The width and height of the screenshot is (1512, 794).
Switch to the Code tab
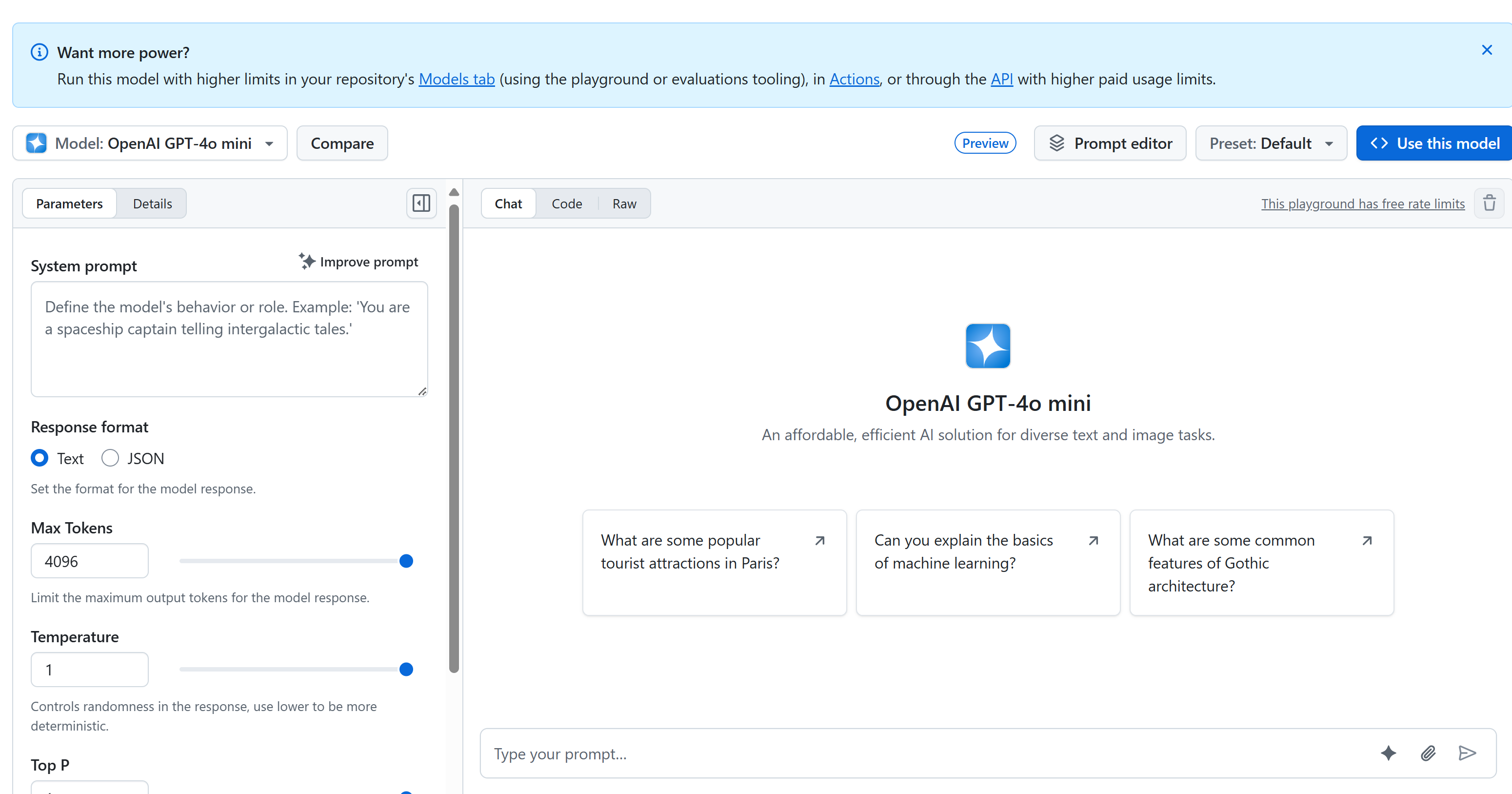[566, 203]
